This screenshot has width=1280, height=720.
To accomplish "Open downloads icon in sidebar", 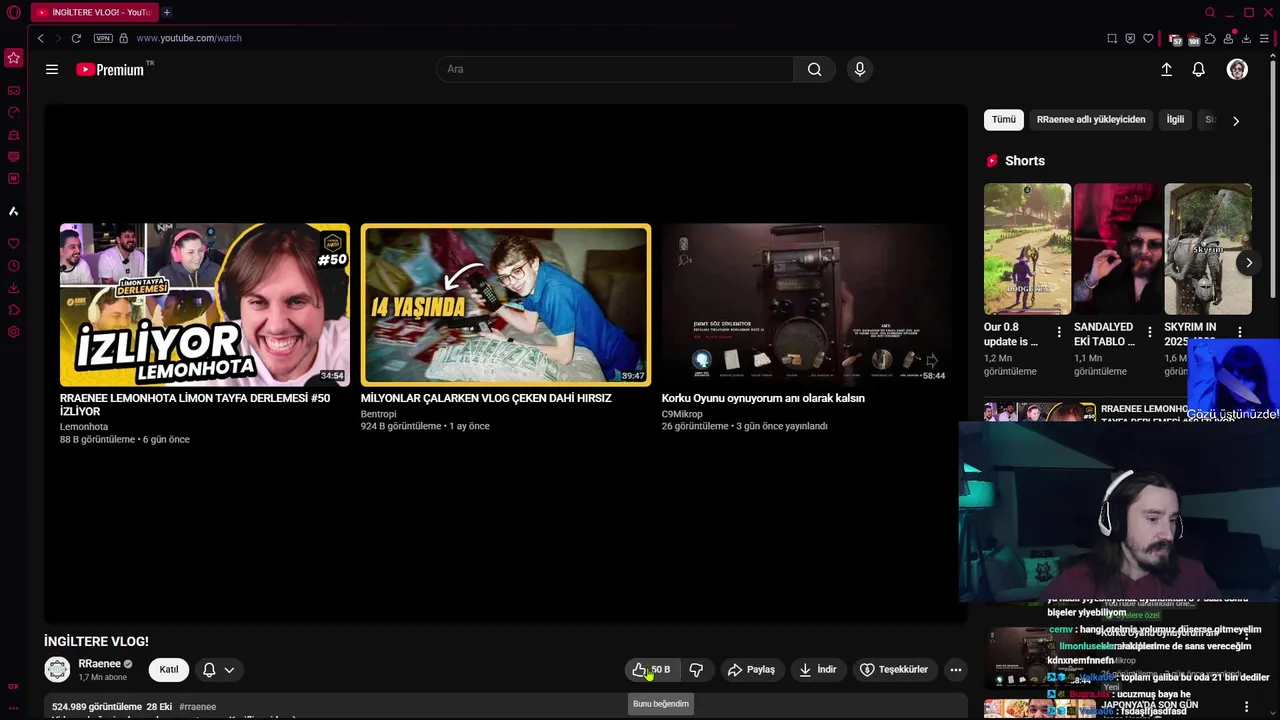I will coord(14,288).
